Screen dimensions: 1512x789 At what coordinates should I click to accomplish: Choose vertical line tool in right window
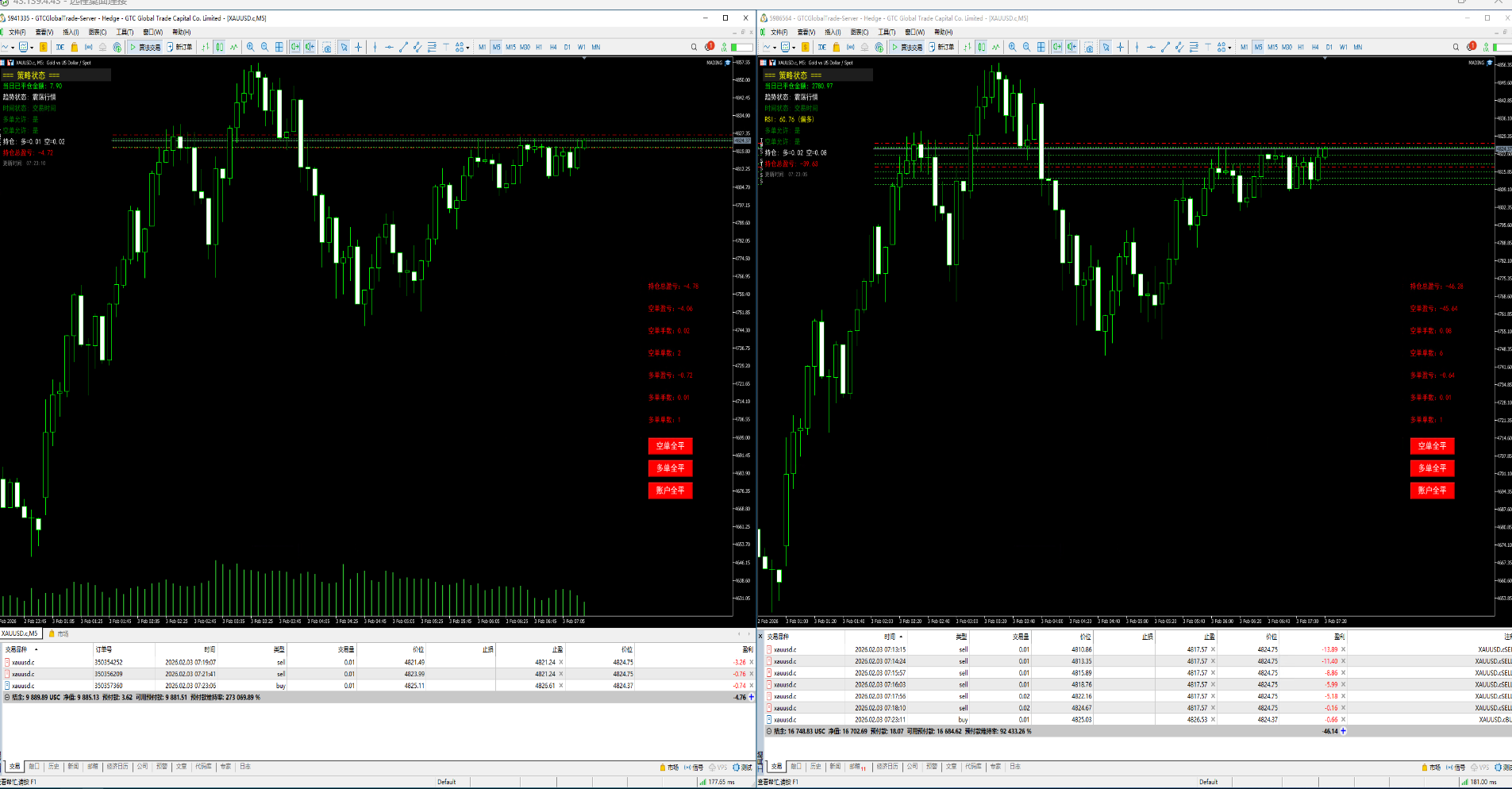(1137, 47)
